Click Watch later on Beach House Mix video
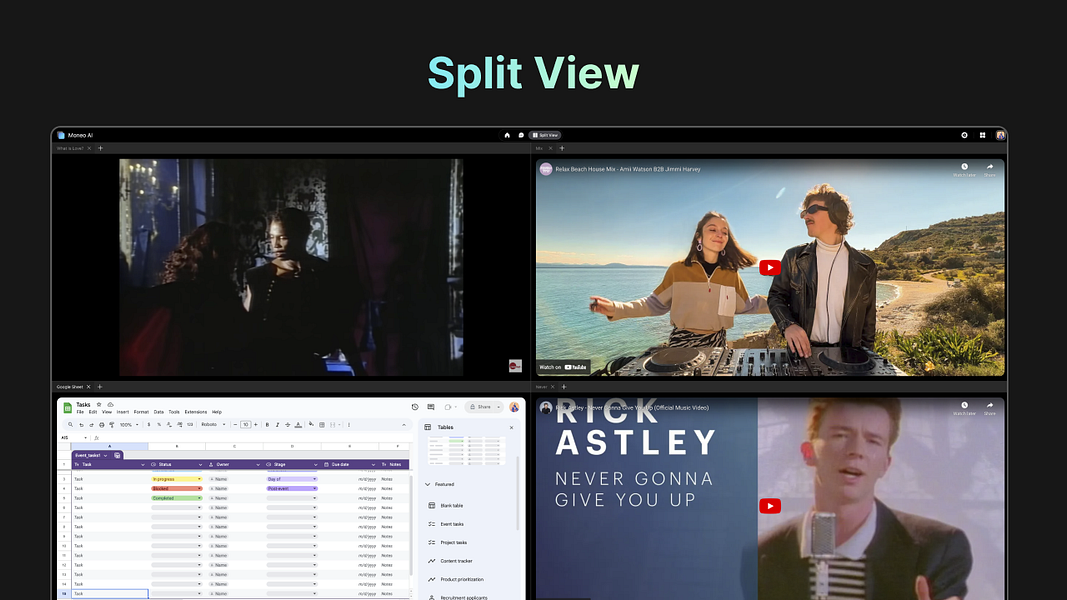The height and width of the screenshot is (600, 1067). [x=964, y=169]
